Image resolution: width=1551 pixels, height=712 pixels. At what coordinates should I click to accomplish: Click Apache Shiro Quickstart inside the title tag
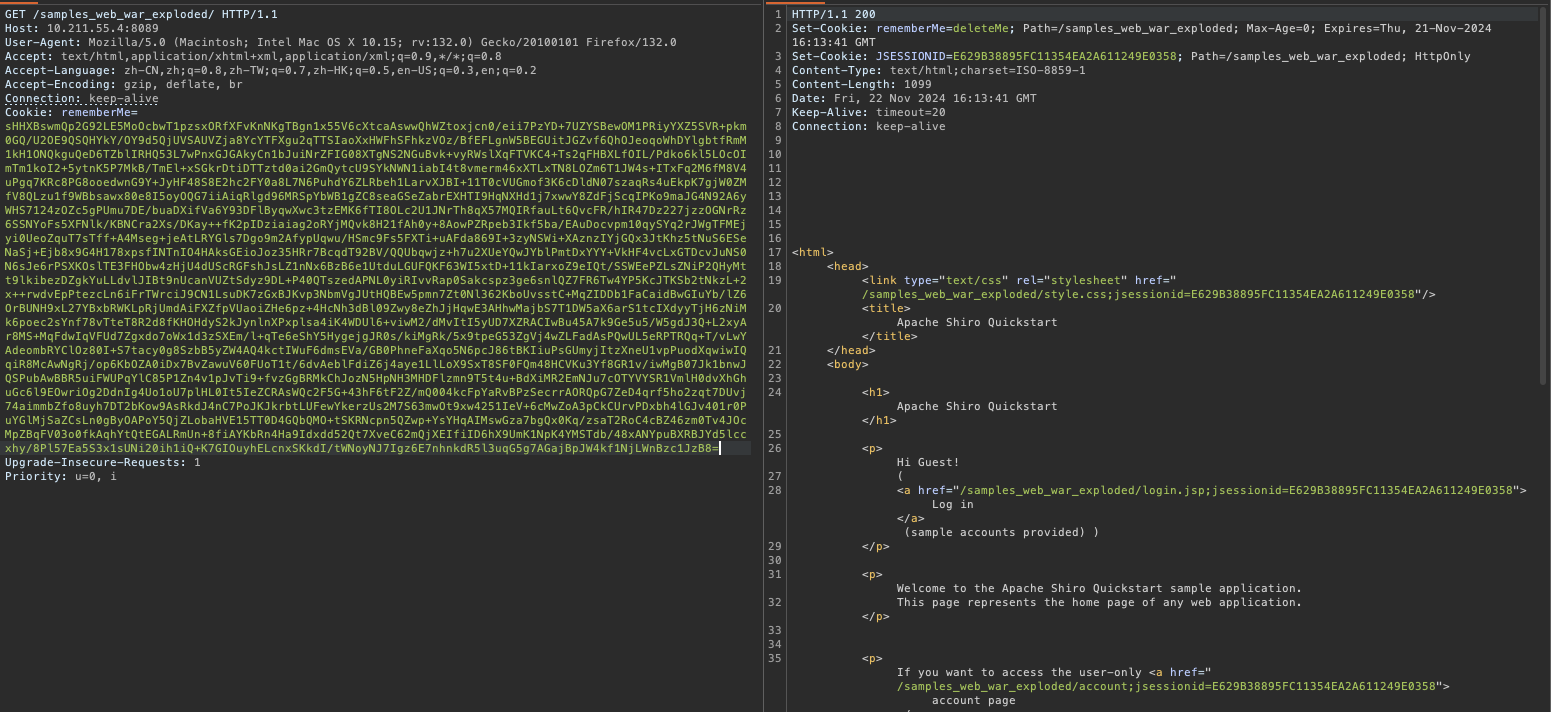(977, 322)
